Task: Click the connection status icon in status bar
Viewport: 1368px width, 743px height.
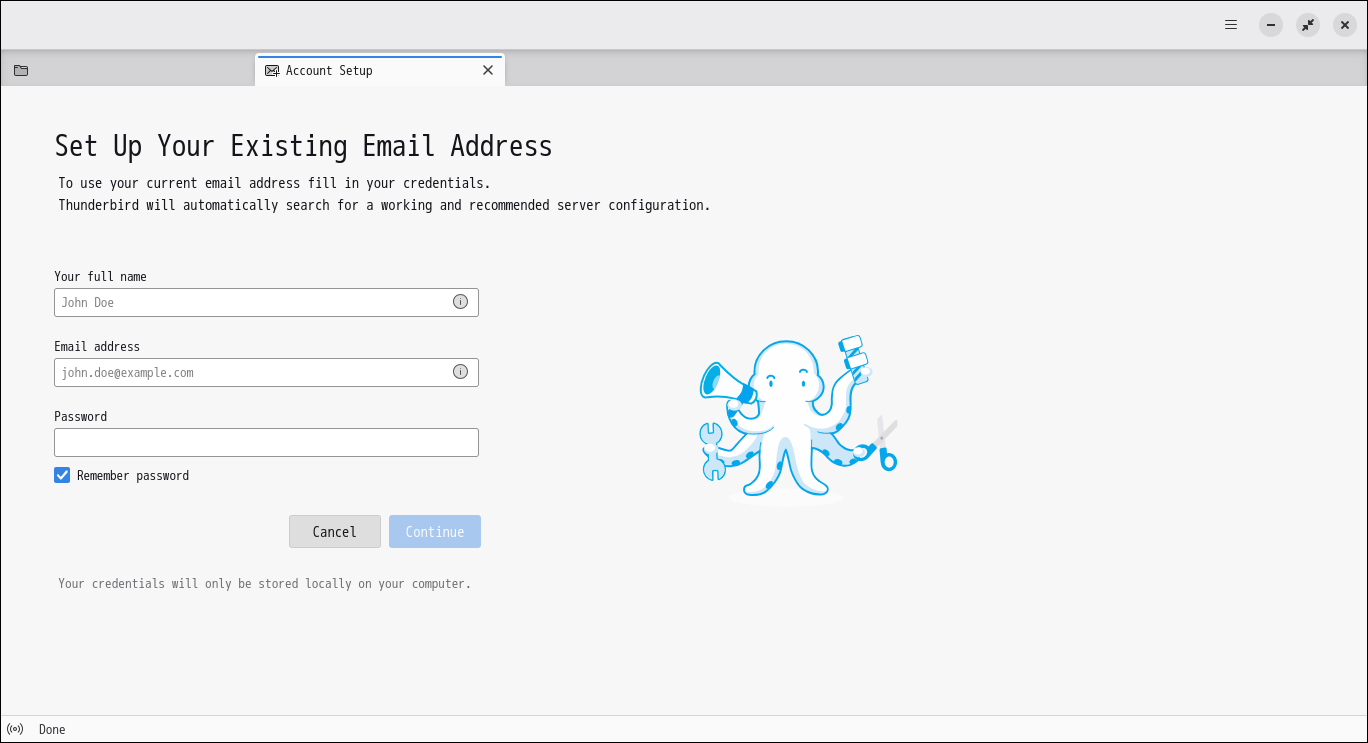Action: pos(15,729)
